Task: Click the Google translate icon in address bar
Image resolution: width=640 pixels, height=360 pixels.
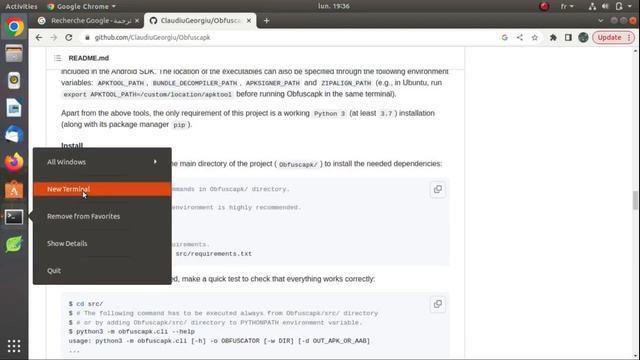Action: (505, 38)
